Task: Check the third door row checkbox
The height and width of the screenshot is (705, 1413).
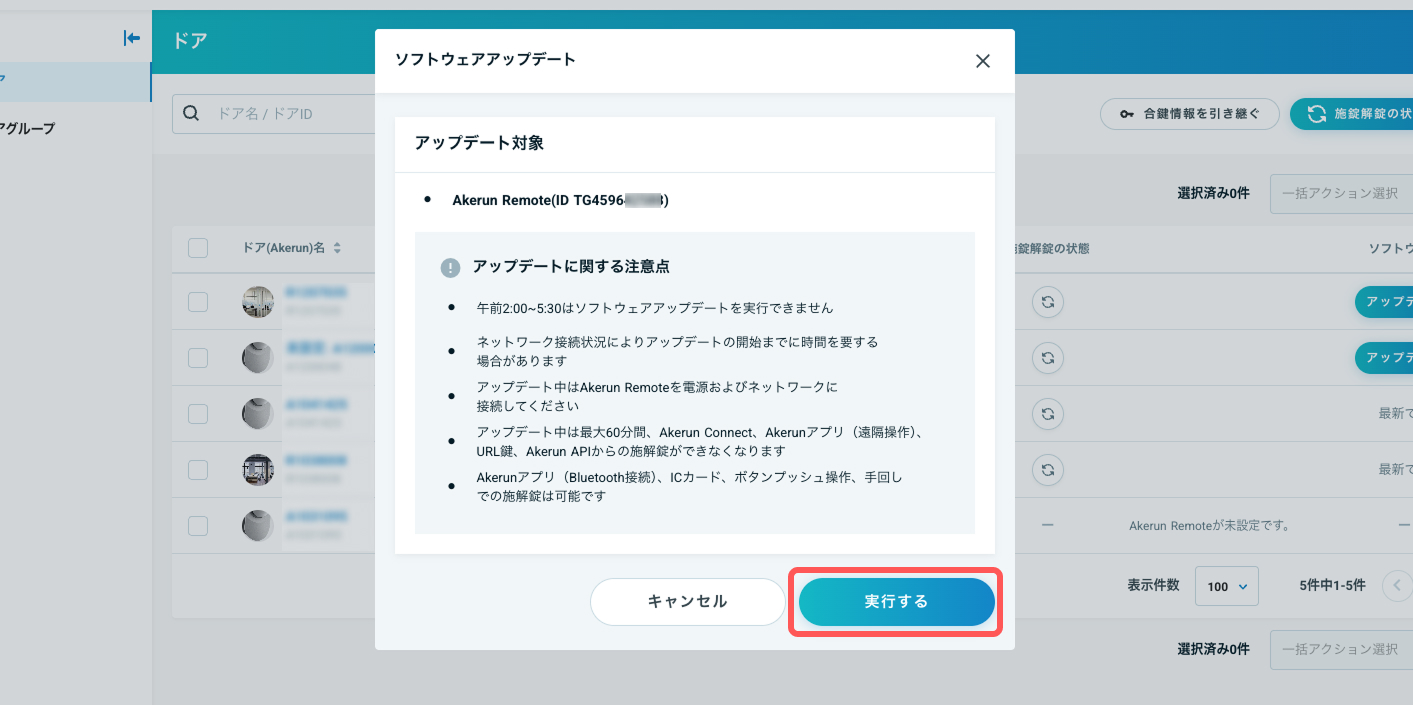Action: (198, 414)
